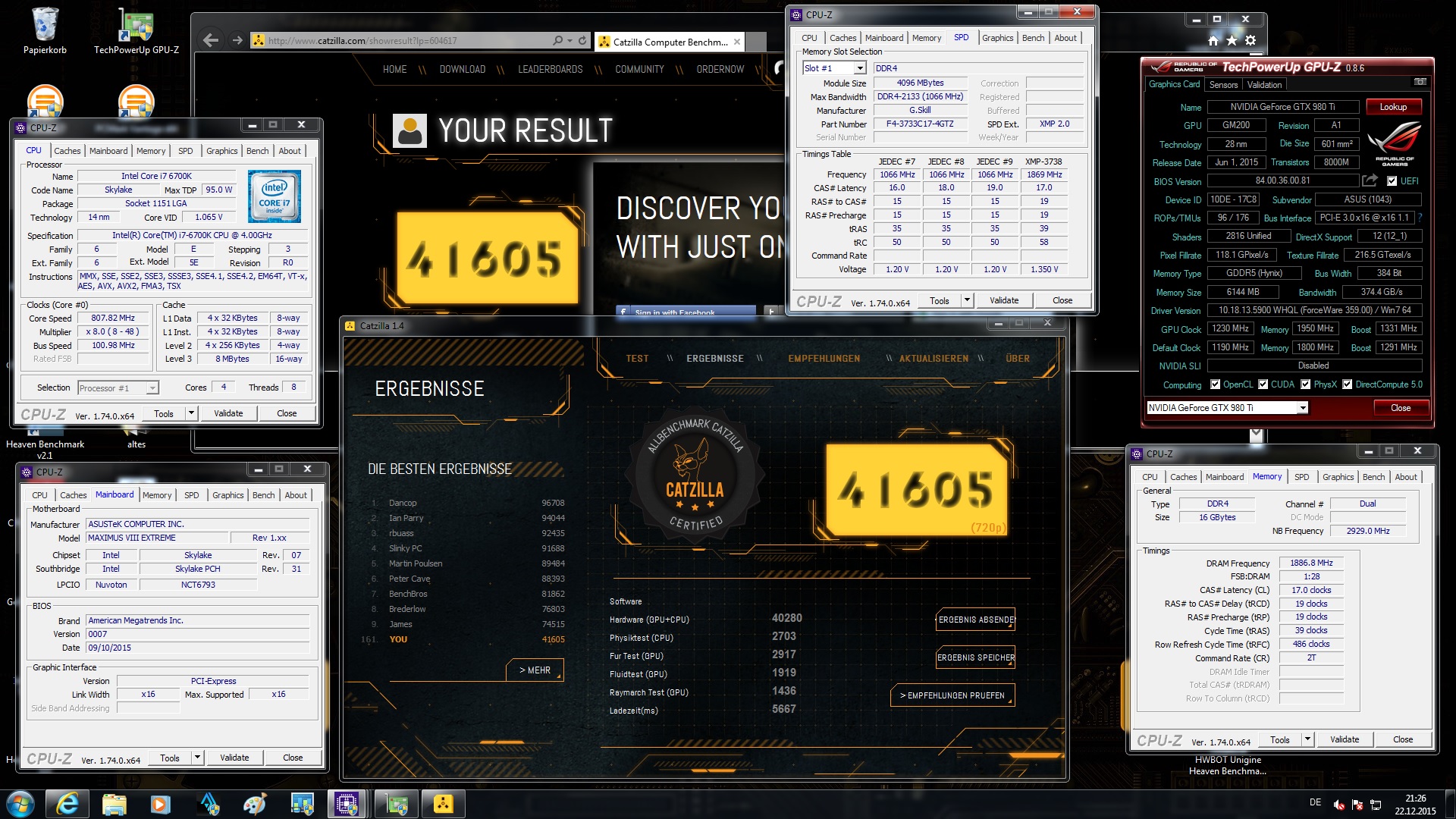Toggle the PhysX checkbox

[x=1306, y=384]
